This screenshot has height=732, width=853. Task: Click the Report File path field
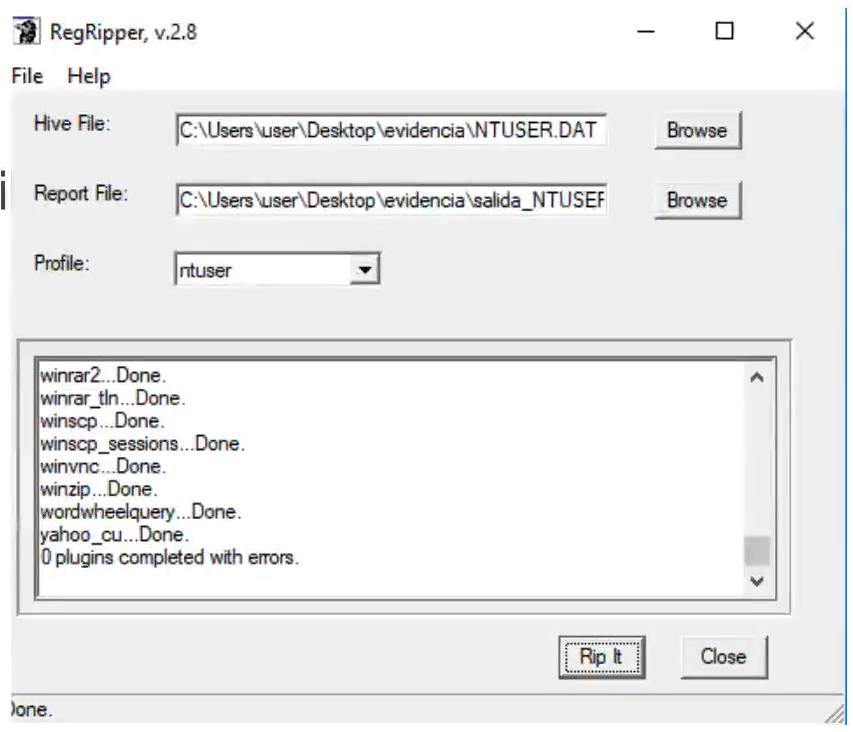[x=391, y=200]
